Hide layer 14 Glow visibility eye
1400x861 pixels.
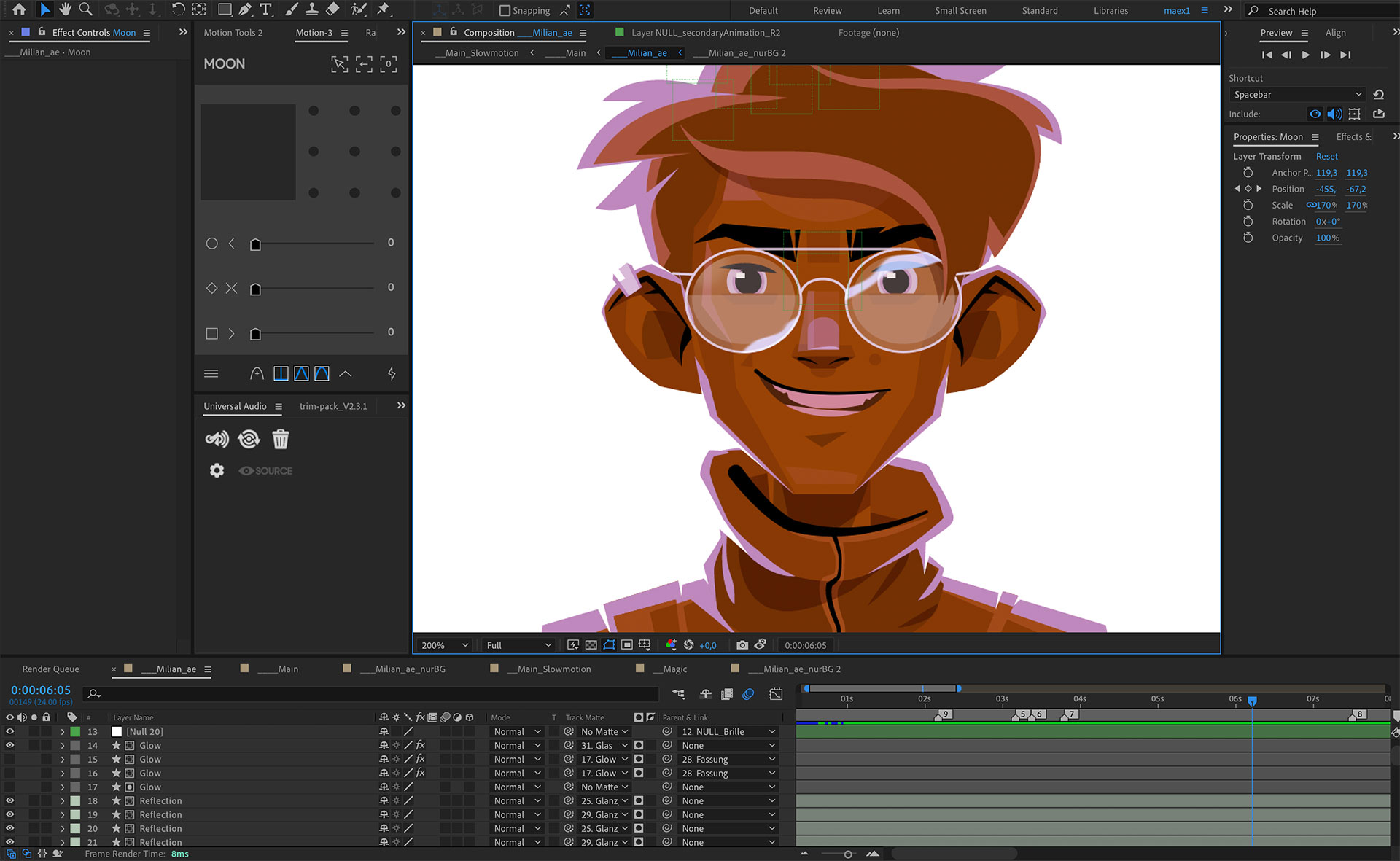click(9, 745)
